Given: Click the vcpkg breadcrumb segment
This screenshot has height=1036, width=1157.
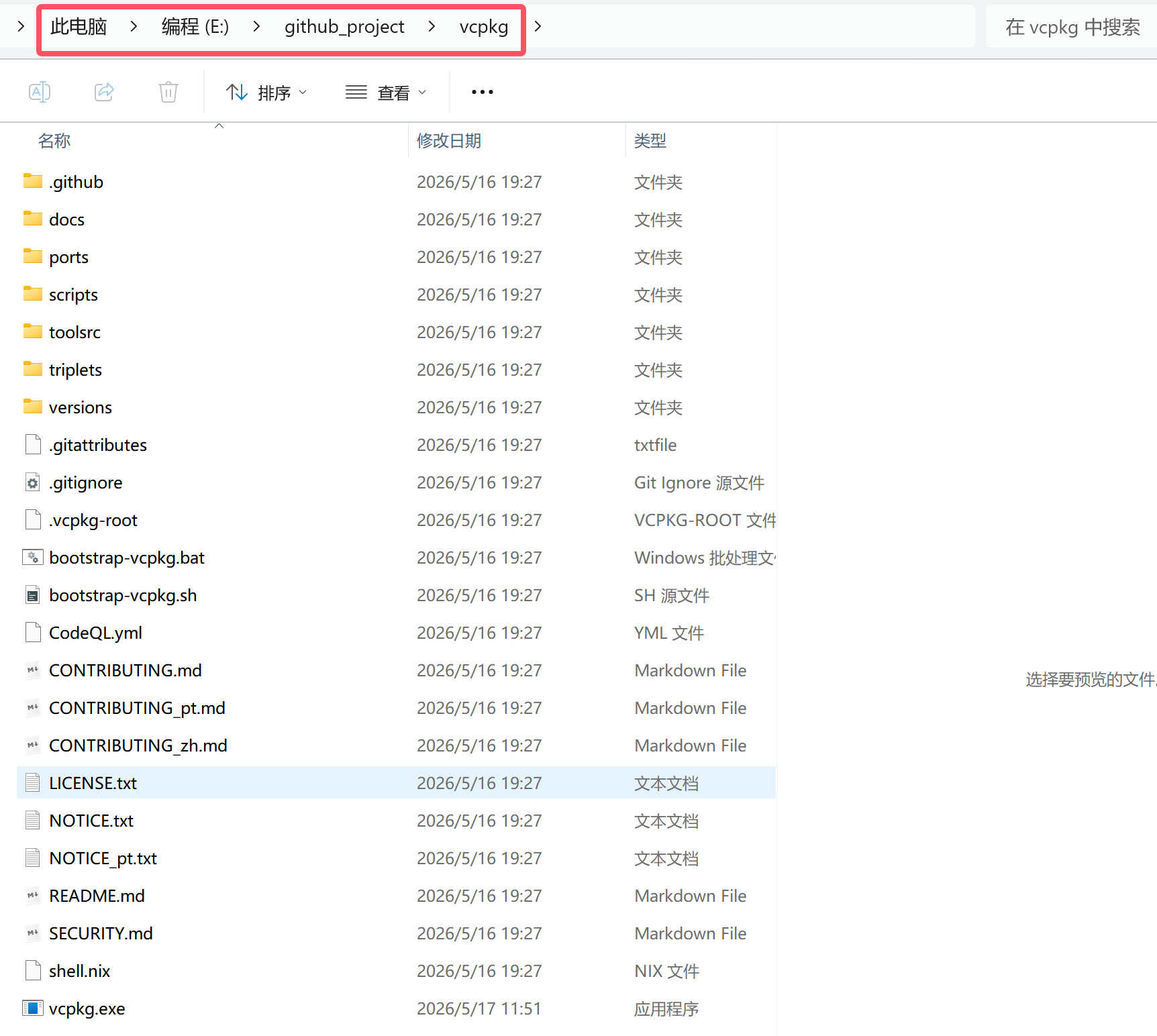Looking at the screenshot, I should (484, 26).
